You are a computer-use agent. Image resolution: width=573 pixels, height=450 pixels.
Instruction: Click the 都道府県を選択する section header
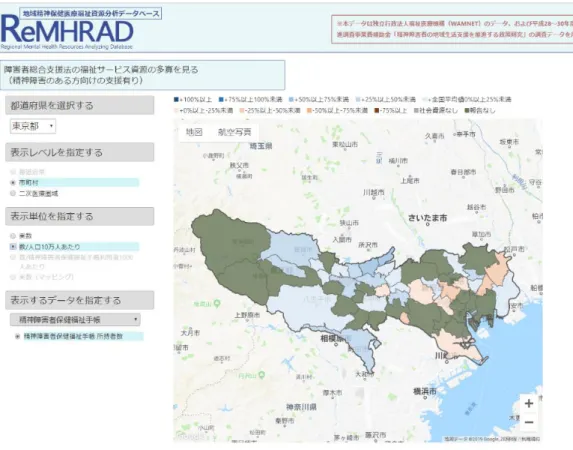click(80, 106)
